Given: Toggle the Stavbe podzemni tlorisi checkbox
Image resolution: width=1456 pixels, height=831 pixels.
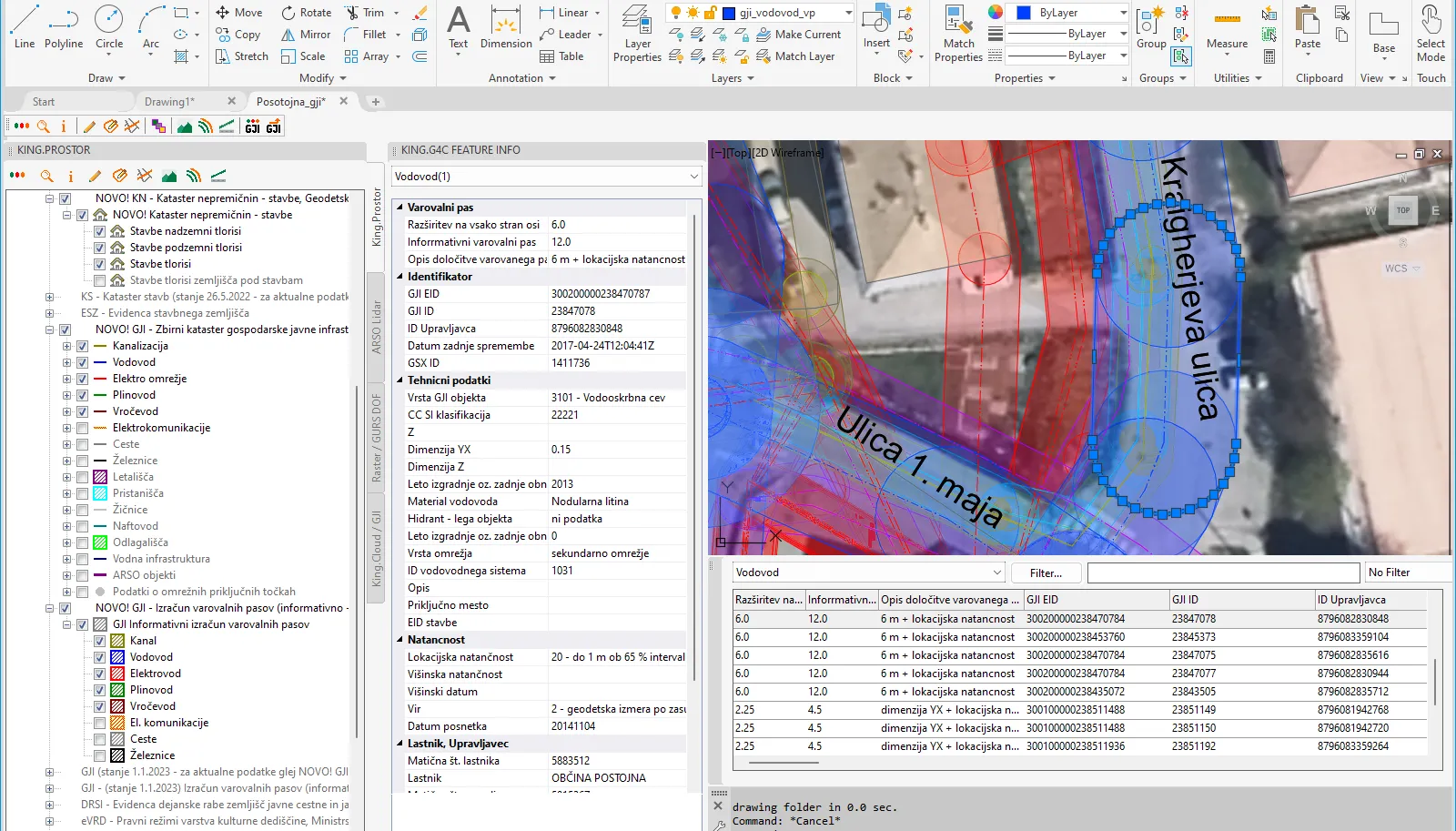Looking at the screenshot, I should point(99,248).
